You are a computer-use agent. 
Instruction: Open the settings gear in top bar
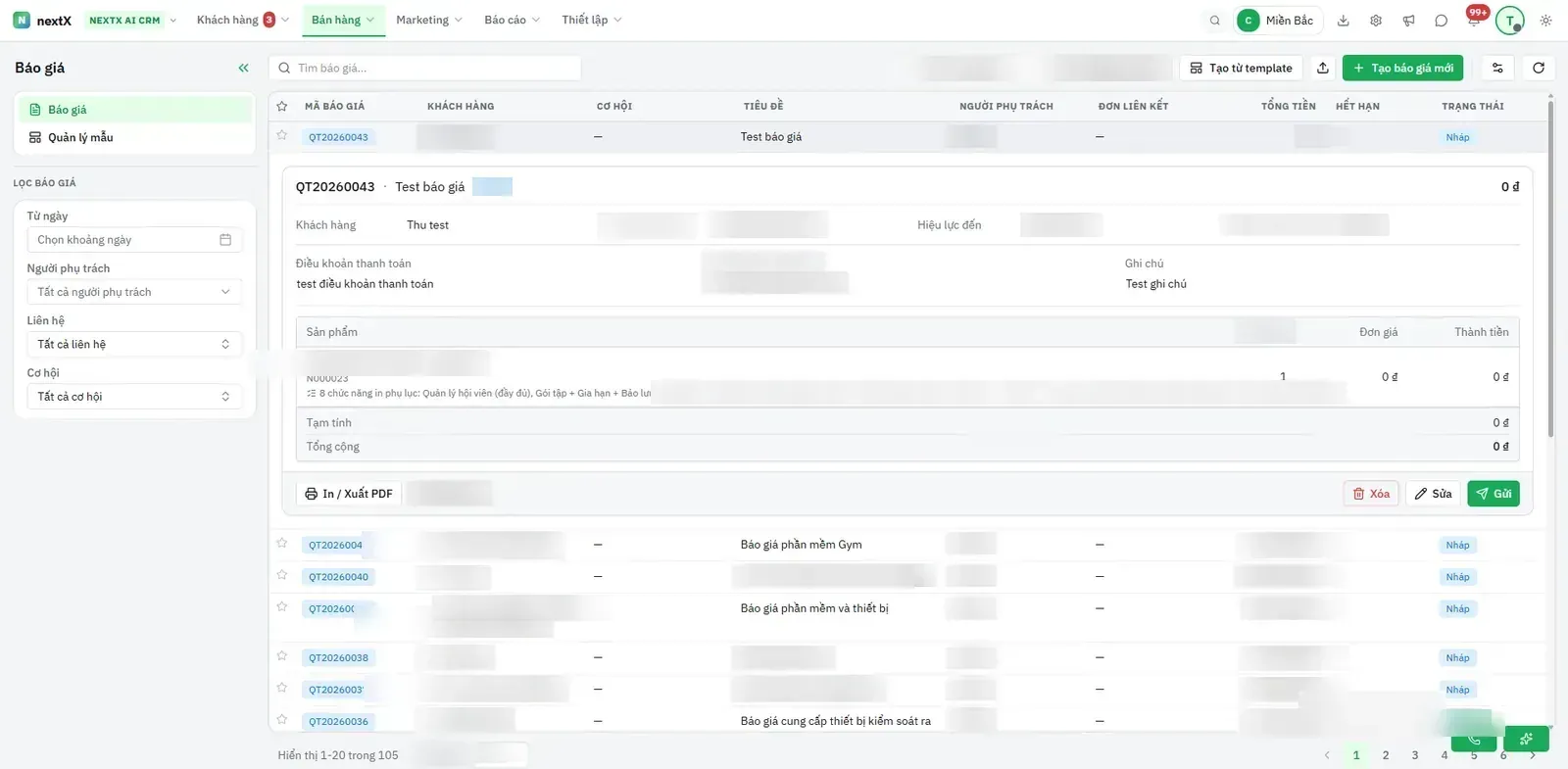coord(1376,20)
